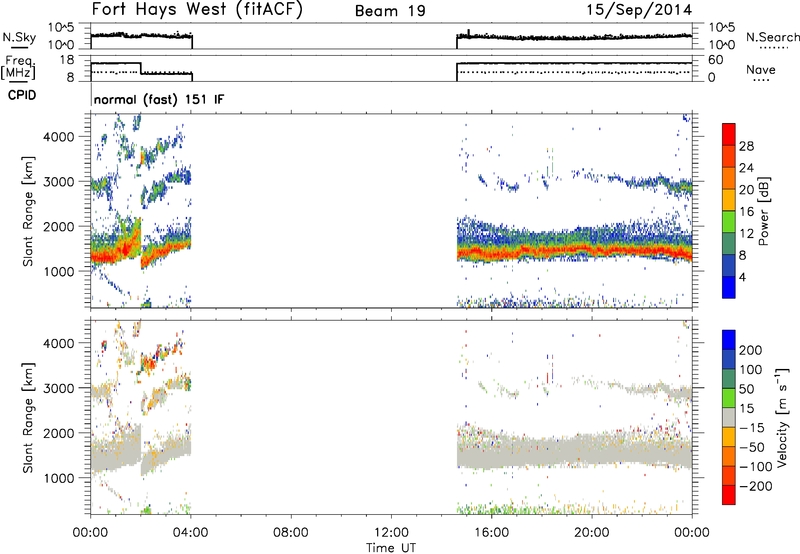This screenshot has width=800, height=554.
Task: Click the 'N.Sky' legend label
Action: point(19,37)
